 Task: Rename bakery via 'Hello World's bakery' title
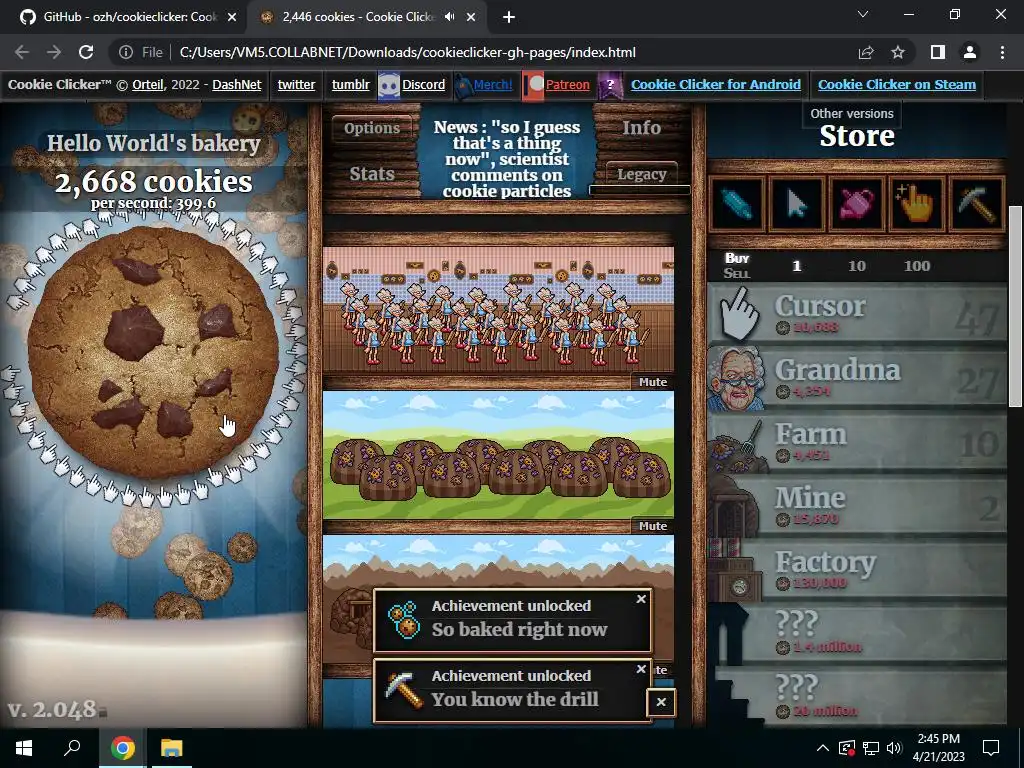point(153,143)
